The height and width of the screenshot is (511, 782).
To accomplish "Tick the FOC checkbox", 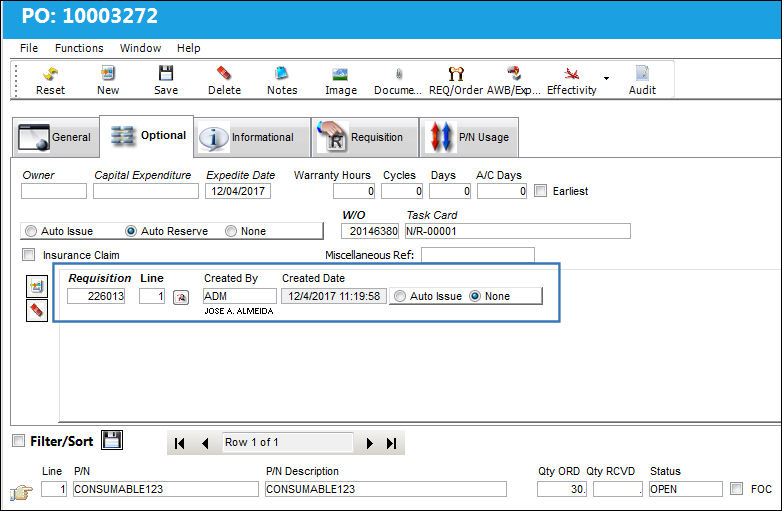I will point(736,489).
